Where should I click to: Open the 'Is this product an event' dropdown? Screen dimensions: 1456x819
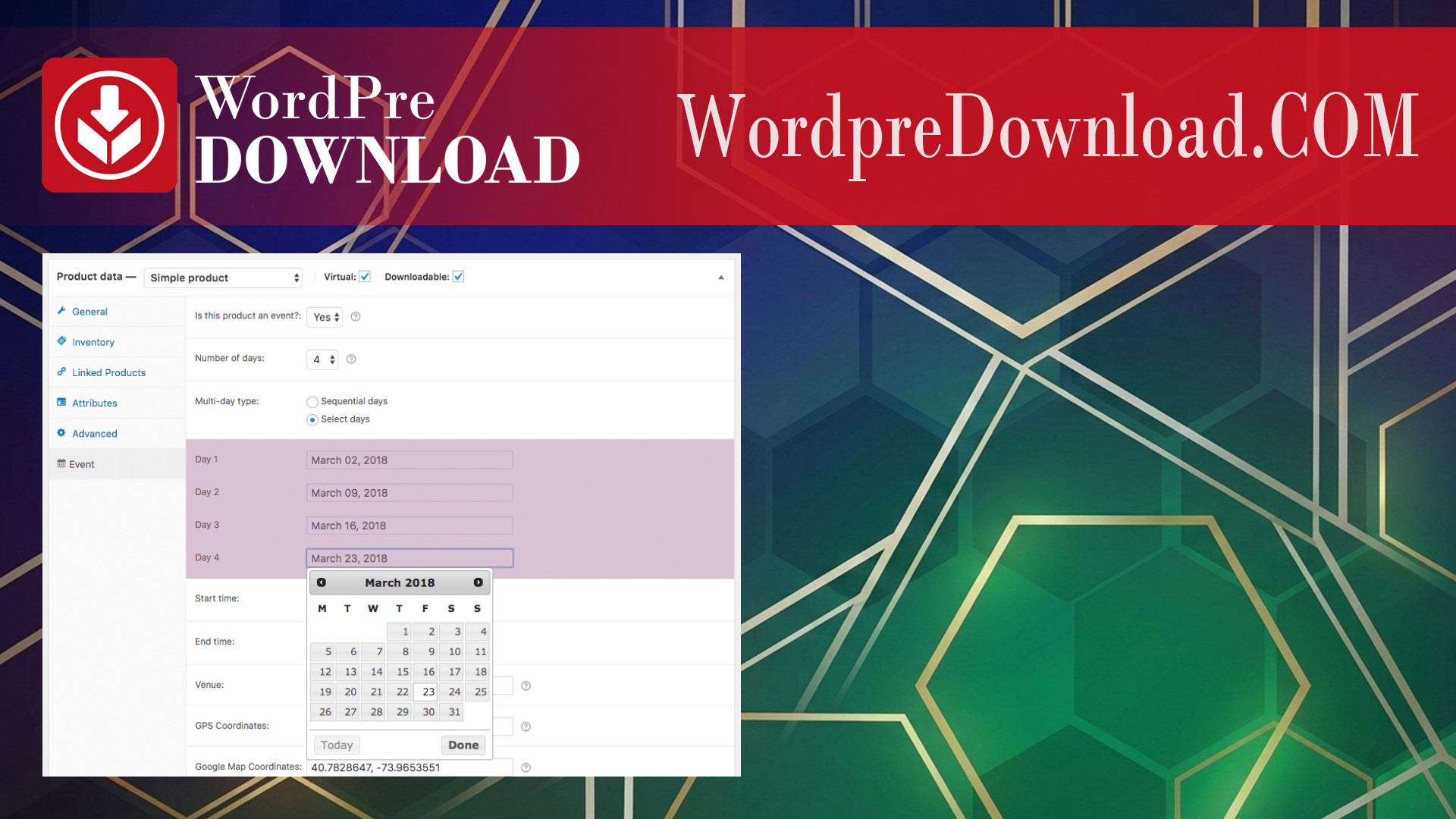(x=325, y=317)
